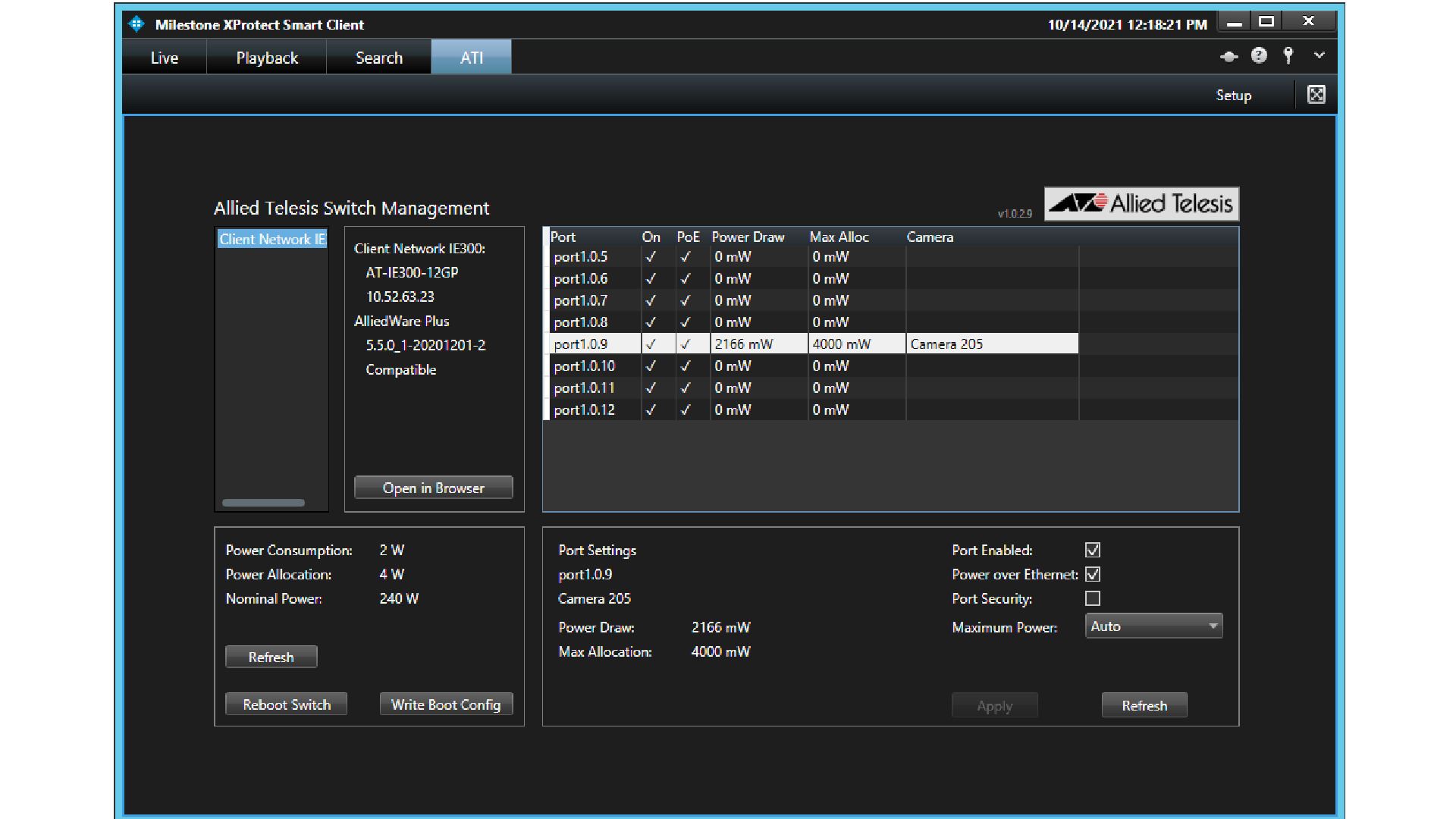Select row port1.0.7
1456x819 pixels.
(x=814, y=301)
